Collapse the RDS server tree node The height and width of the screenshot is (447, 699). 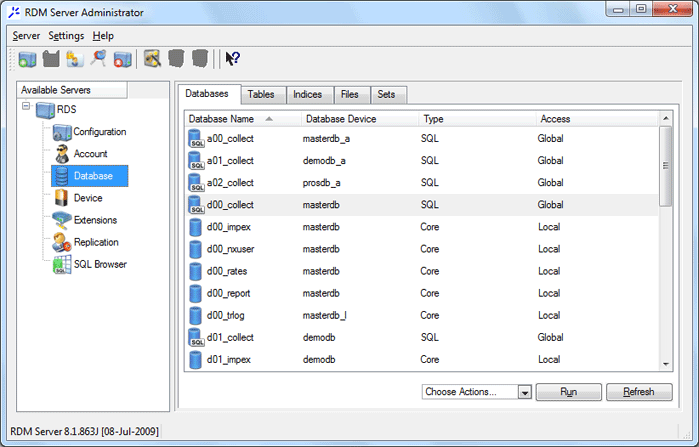(26, 106)
